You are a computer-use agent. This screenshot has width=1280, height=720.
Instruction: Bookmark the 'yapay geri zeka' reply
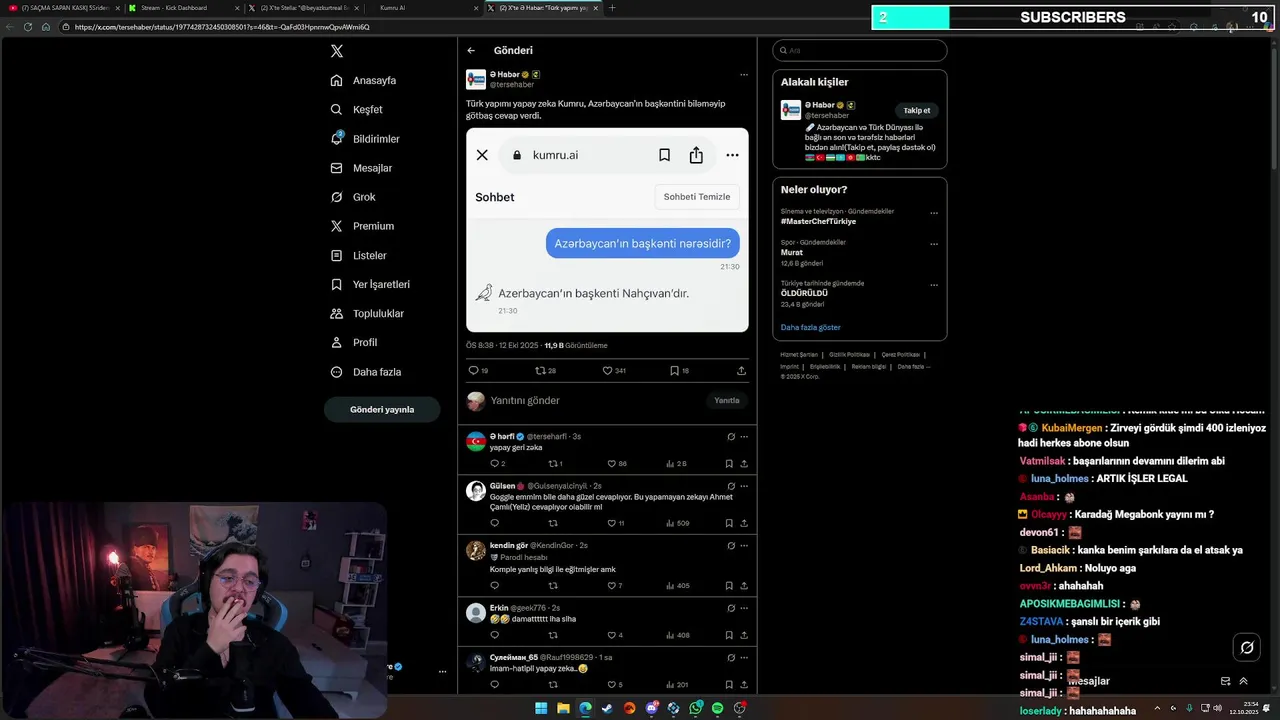[x=729, y=464]
